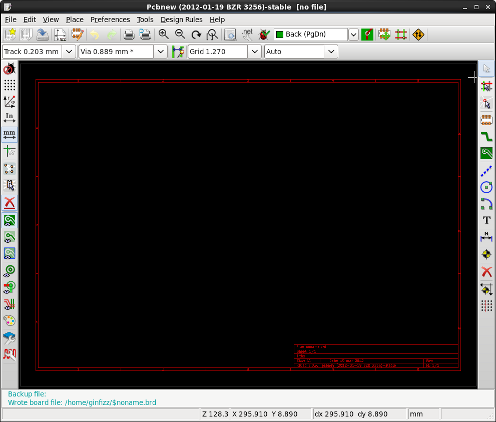This screenshot has width=496, height=422.
Task: Expand the Track 0.203 mm width dropdown
Action: (x=69, y=52)
